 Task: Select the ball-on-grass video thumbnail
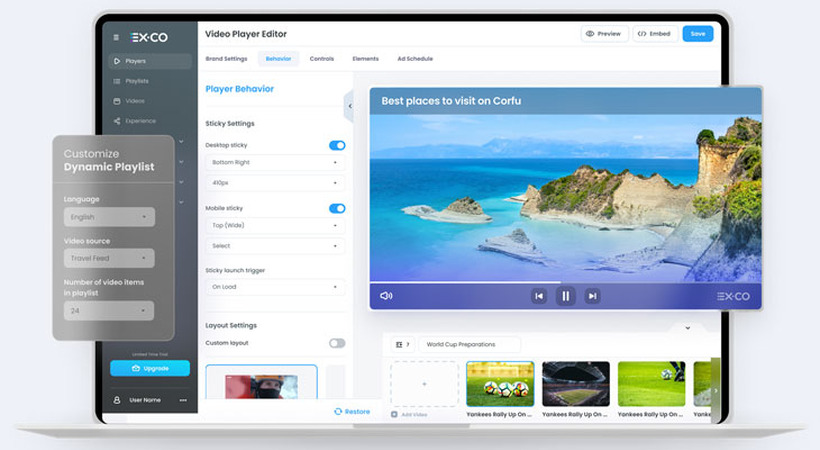click(x=652, y=384)
